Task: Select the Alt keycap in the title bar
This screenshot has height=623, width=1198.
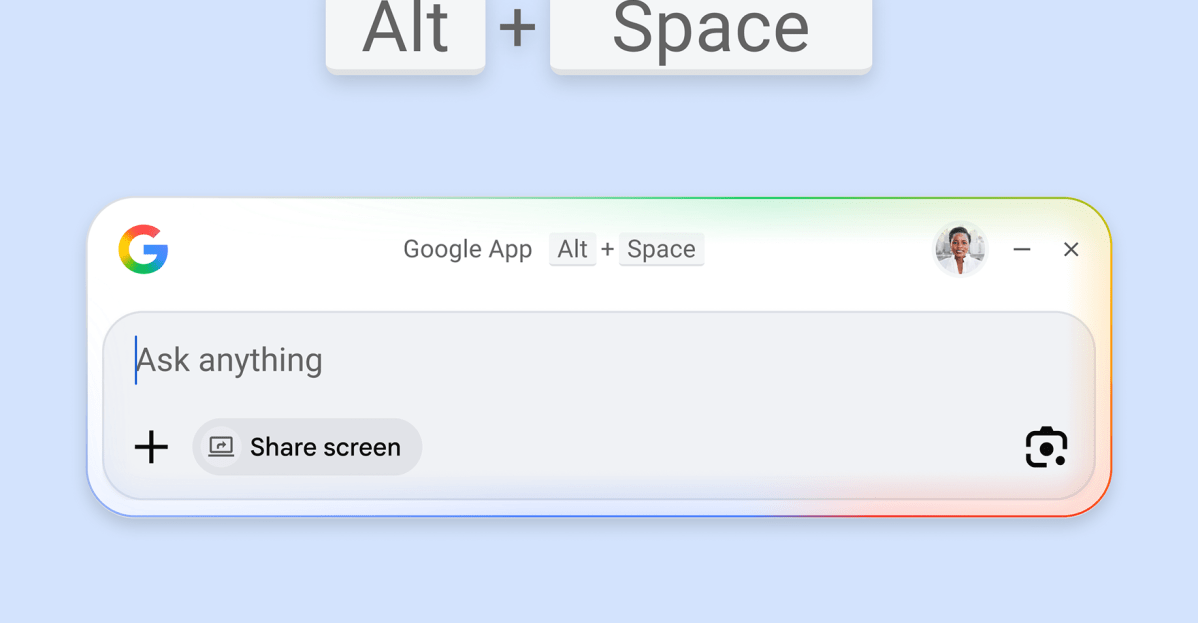Action: click(x=572, y=249)
